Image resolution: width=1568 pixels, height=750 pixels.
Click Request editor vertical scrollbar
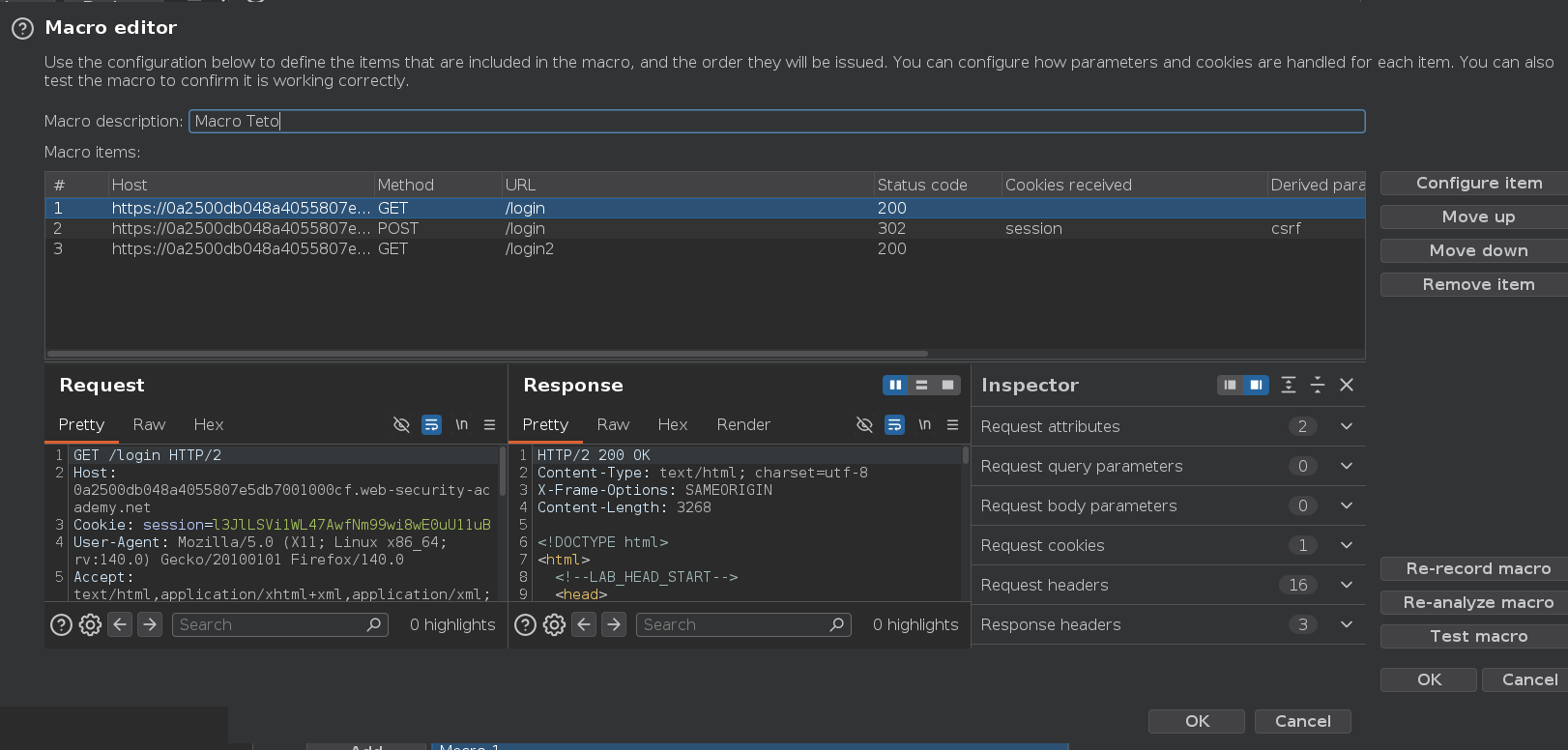point(503,471)
